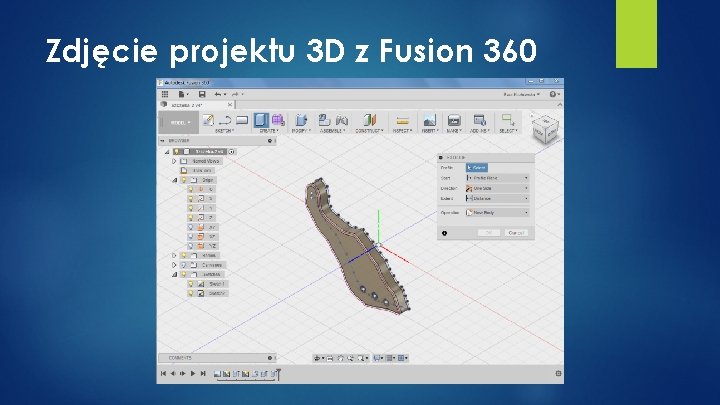Play the design timeline
This screenshot has width=720, height=405.
(x=193, y=373)
